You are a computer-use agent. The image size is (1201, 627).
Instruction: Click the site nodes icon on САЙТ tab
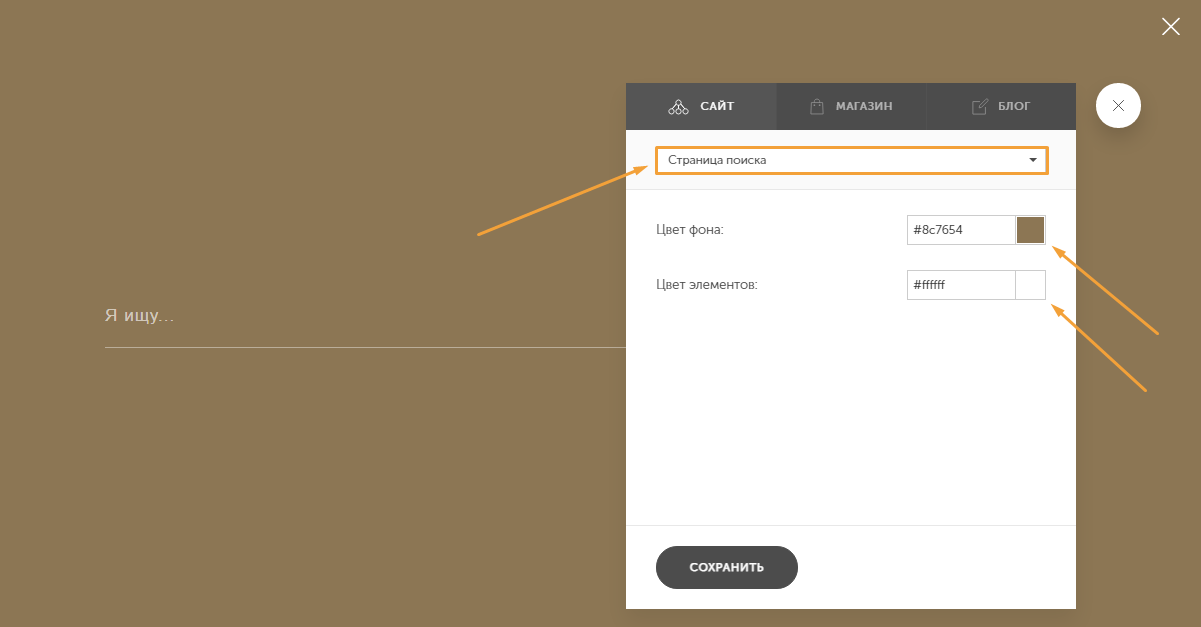click(x=678, y=106)
